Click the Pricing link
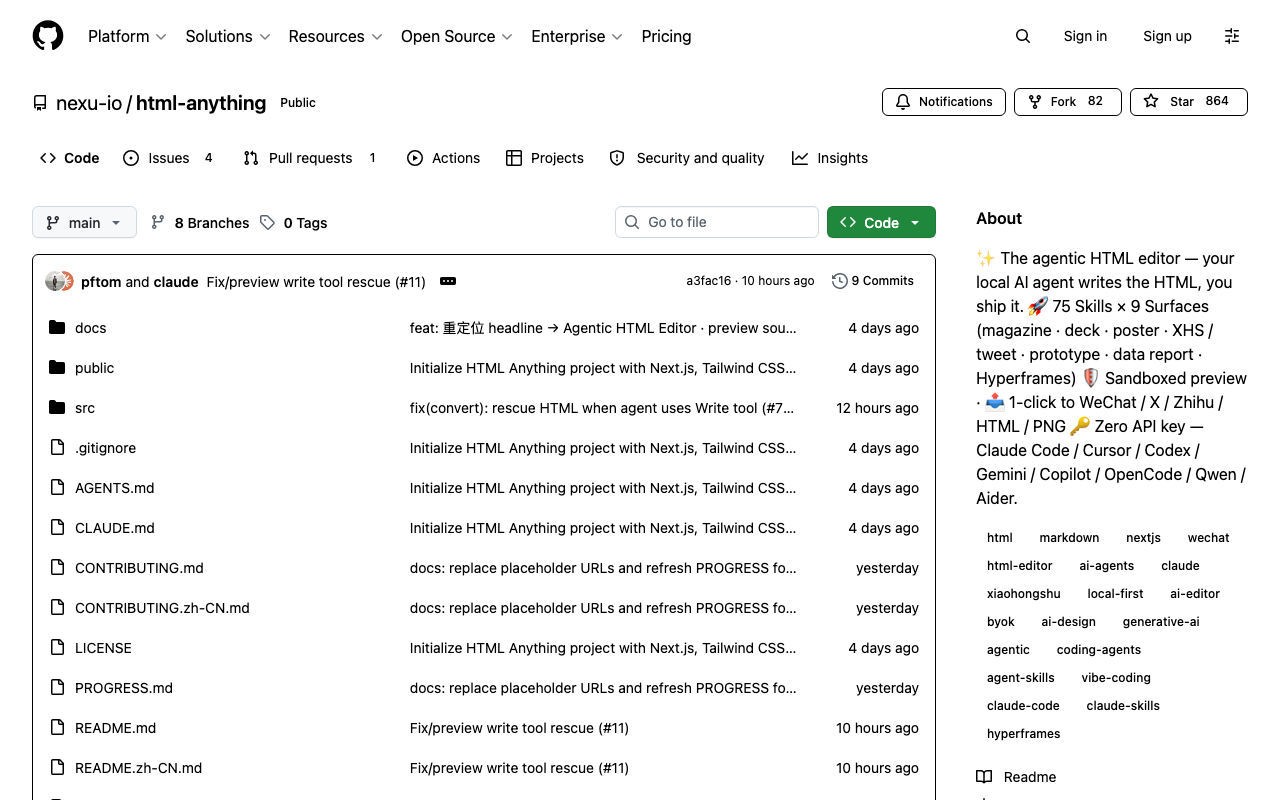1280x800 pixels. tap(666, 36)
